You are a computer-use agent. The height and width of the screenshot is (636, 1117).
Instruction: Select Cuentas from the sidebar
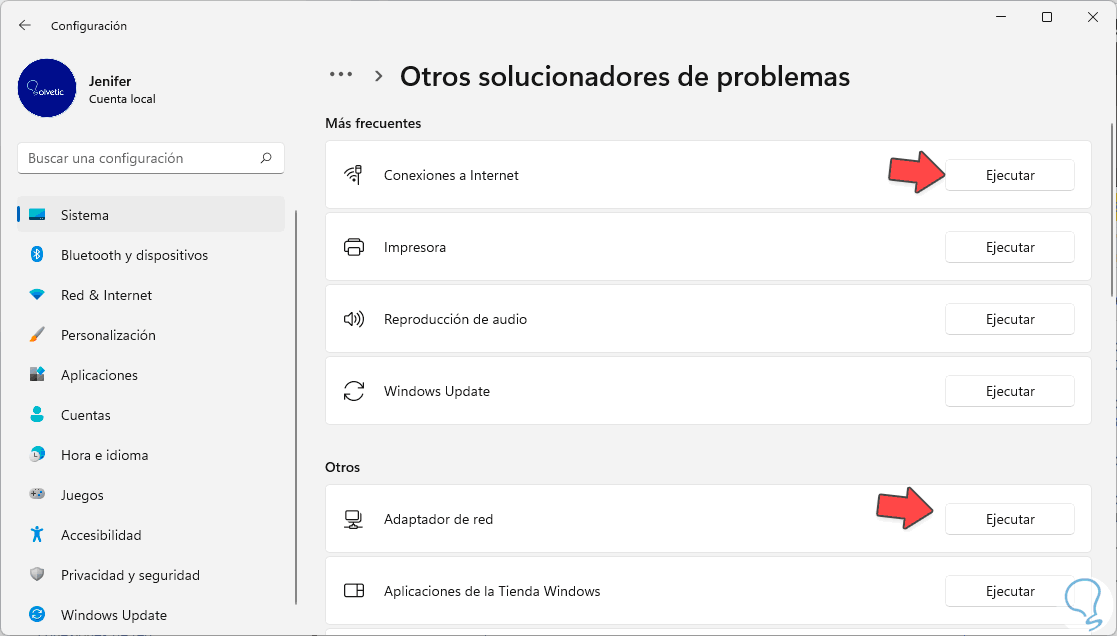(85, 415)
